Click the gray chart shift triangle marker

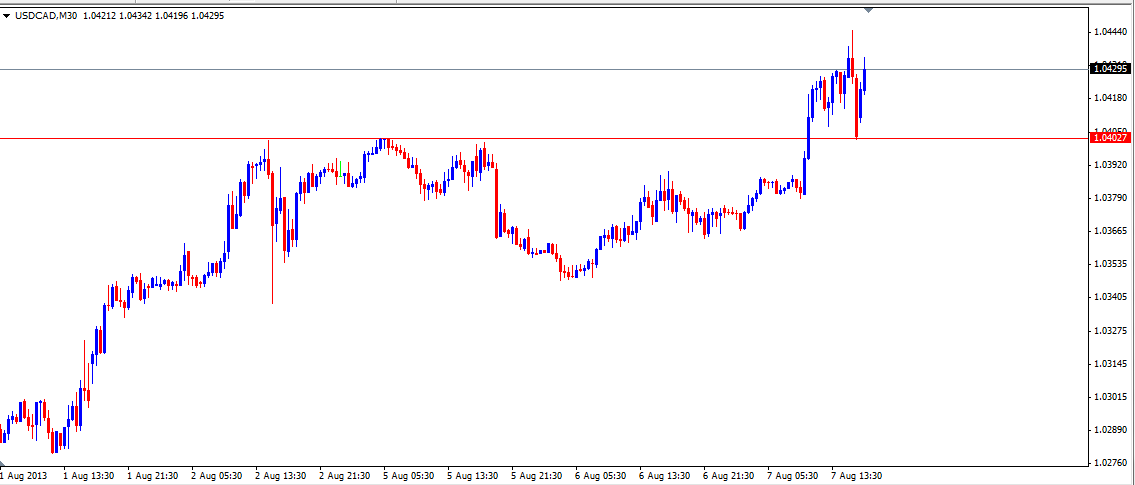868,10
